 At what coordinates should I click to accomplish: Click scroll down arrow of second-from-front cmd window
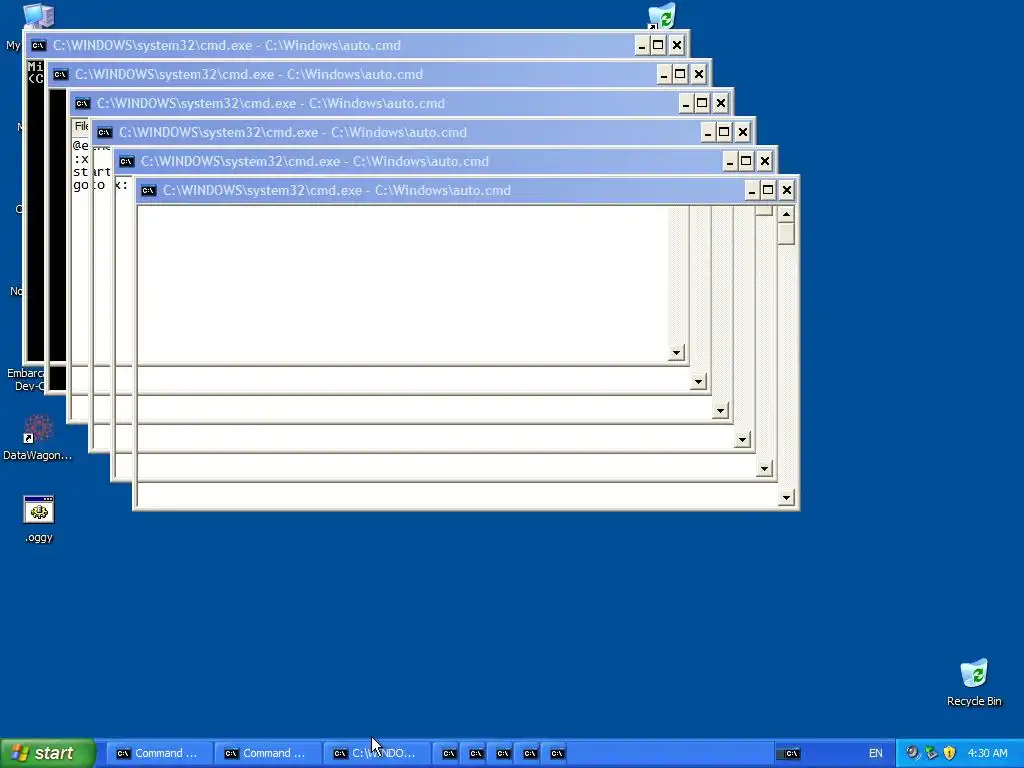pos(764,469)
